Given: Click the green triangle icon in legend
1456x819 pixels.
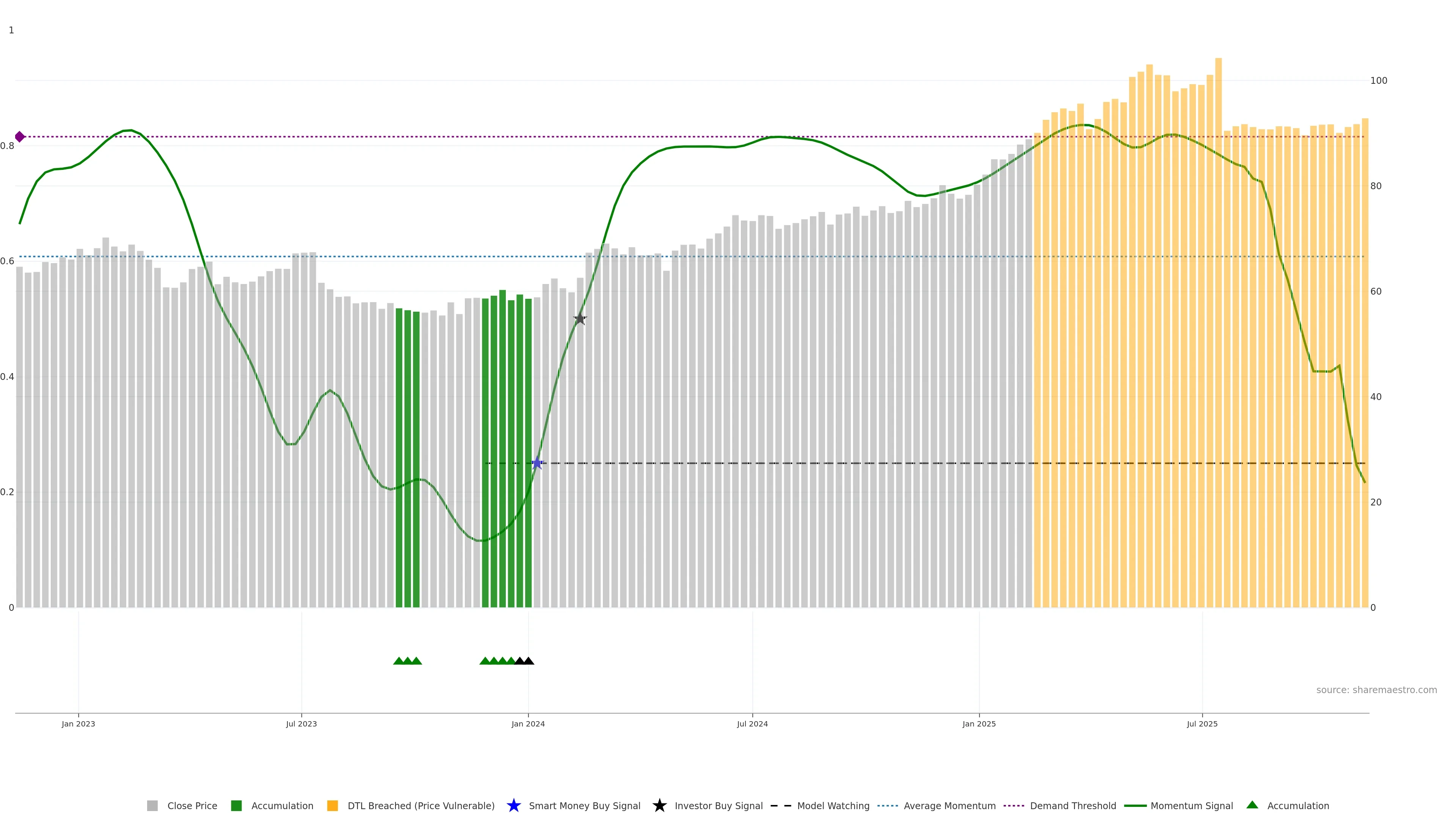Looking at the screenshot, I should 1252,805.
